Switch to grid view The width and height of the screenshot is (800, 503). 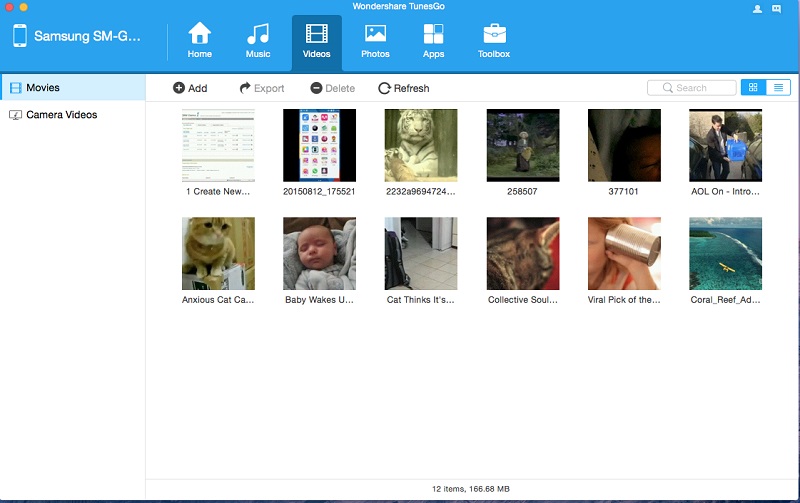[x=753, y=88]
